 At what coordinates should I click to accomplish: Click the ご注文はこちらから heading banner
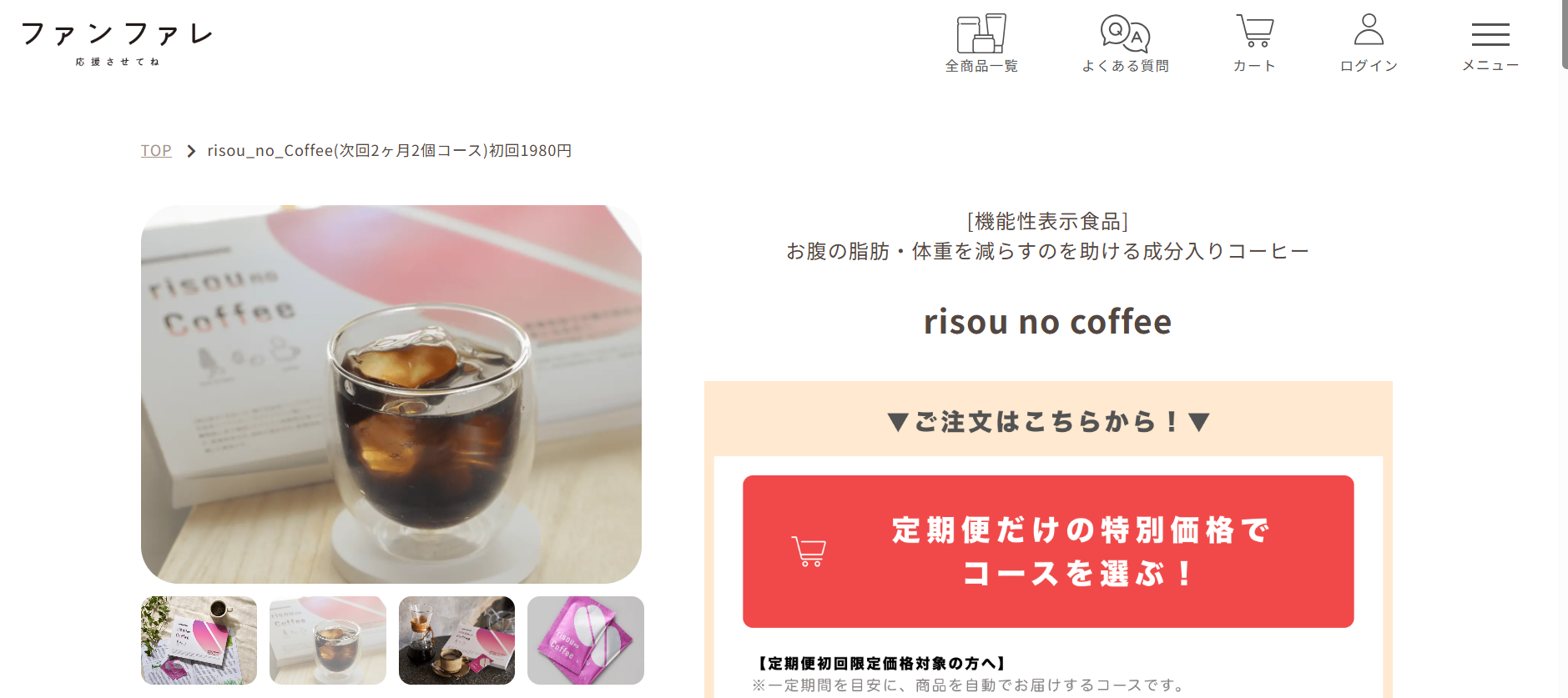1048,422
